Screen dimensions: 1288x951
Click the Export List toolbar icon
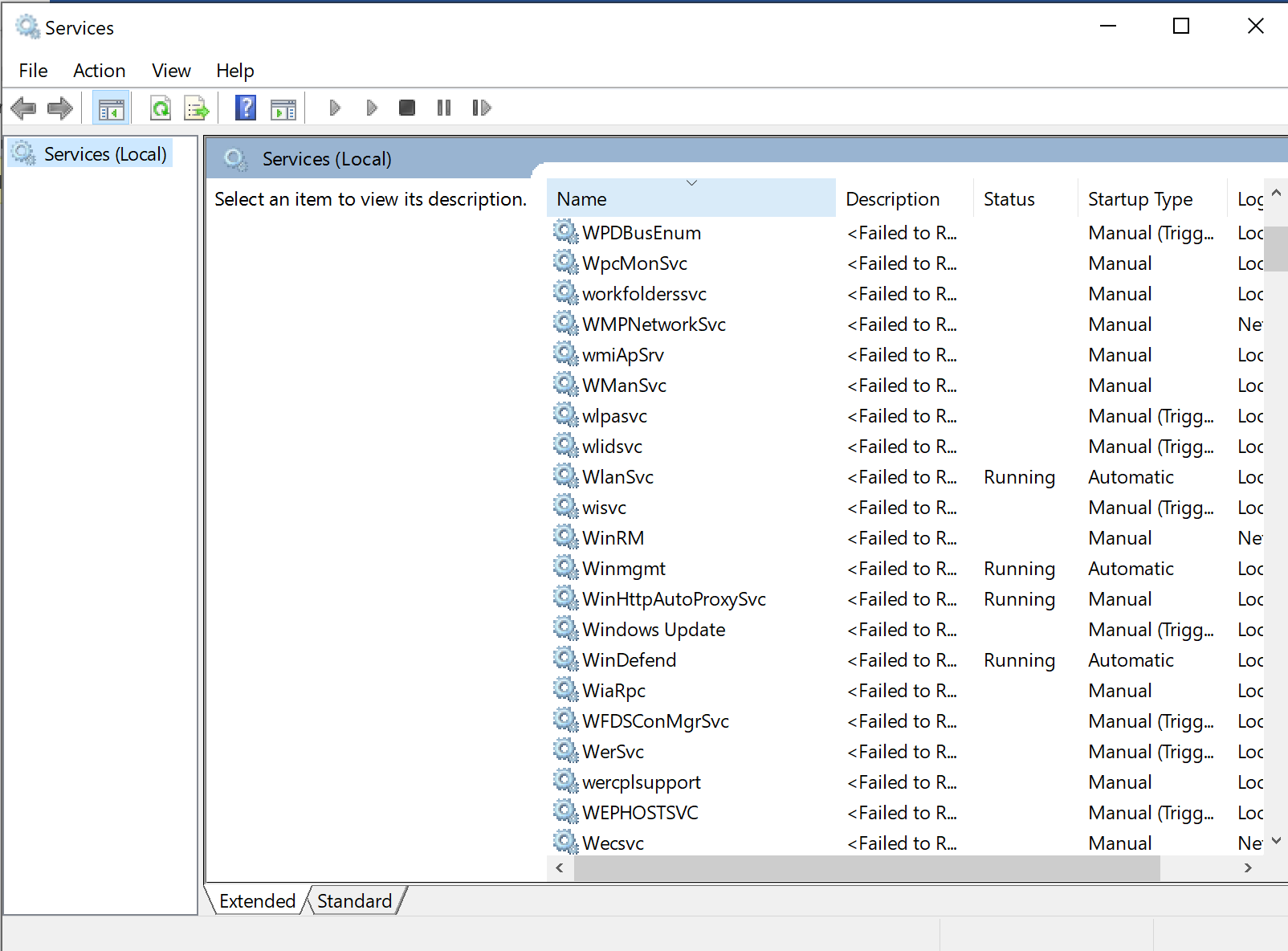[x=197, y=108]
